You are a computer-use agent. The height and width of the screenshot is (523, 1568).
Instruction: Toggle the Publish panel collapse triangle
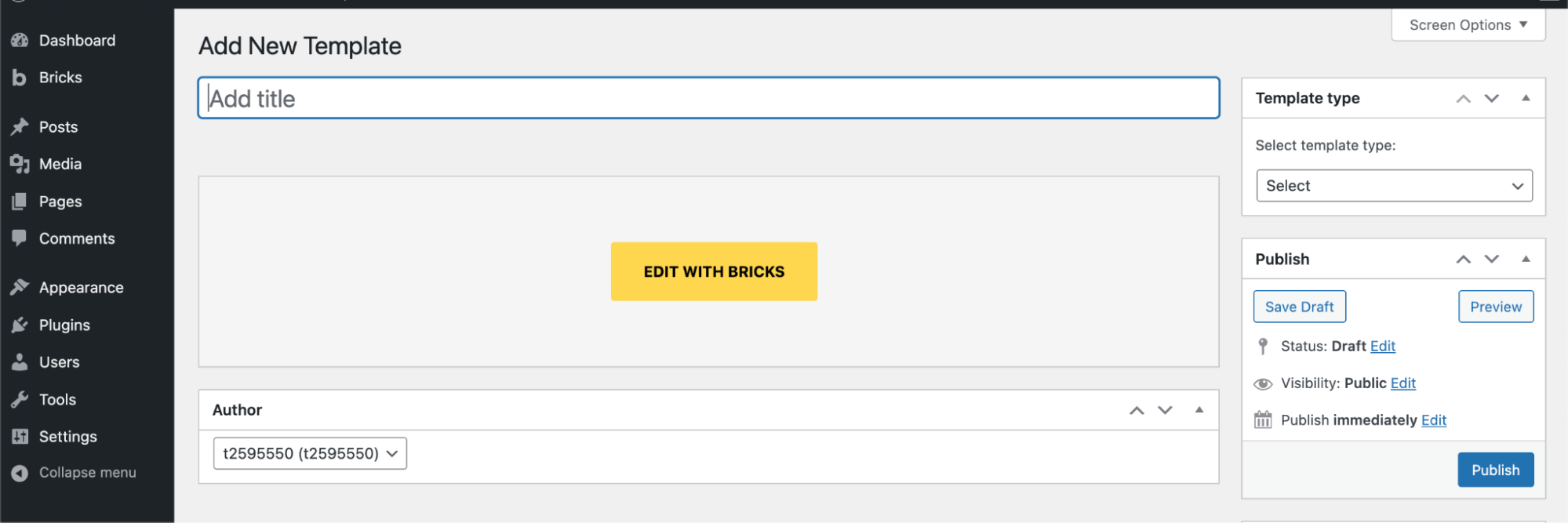pos(1526,259)
